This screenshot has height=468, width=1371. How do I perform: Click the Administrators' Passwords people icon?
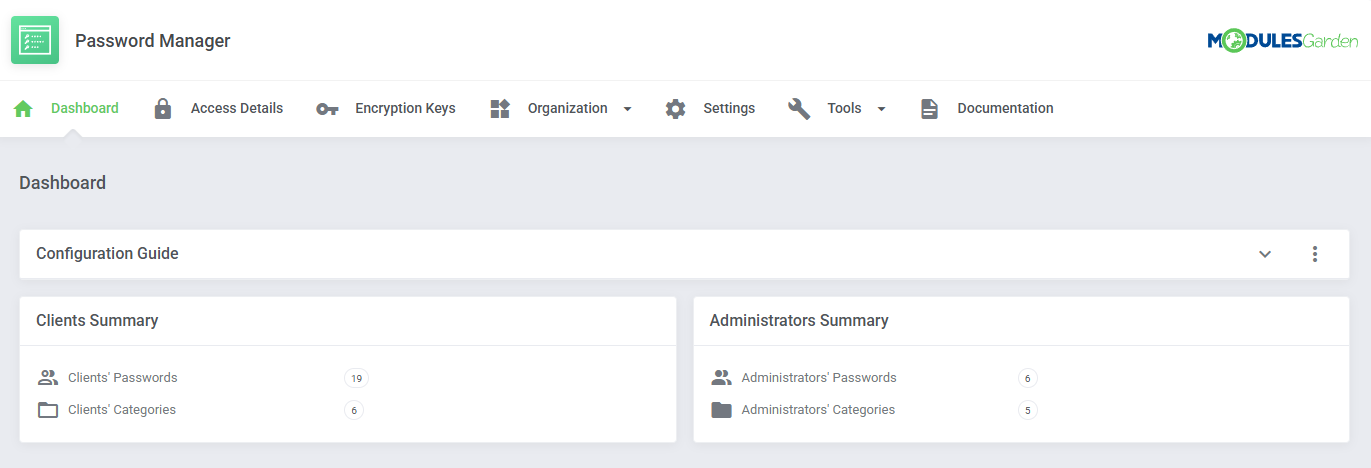click(x=722, y=378)
